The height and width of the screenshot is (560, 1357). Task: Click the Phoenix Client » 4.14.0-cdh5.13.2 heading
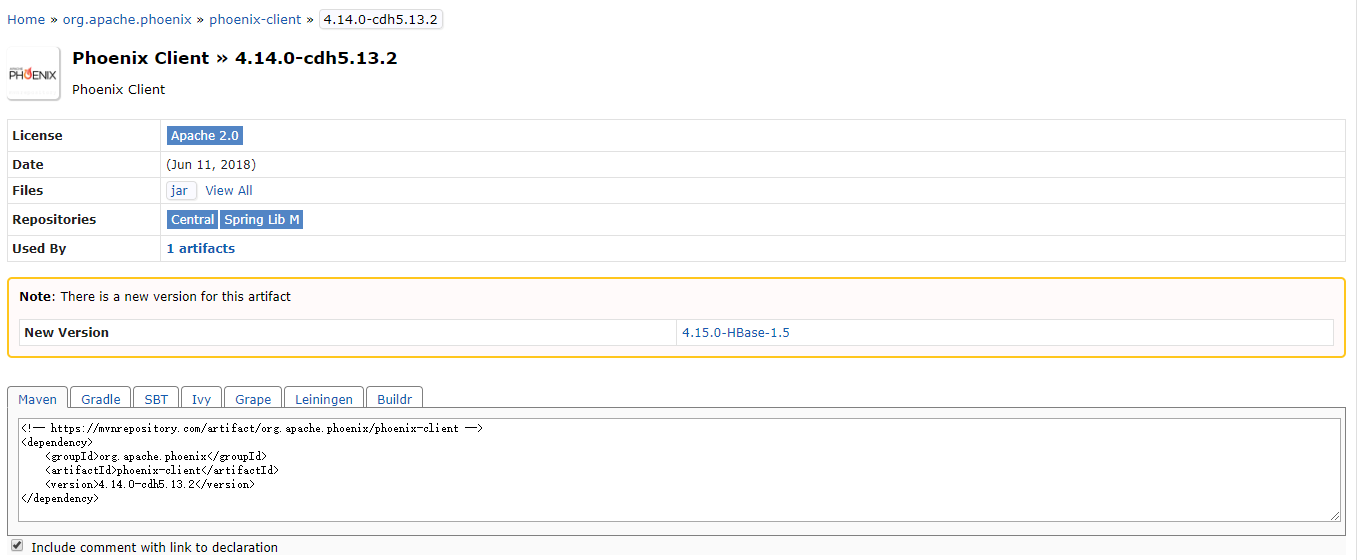click(235, 58)
